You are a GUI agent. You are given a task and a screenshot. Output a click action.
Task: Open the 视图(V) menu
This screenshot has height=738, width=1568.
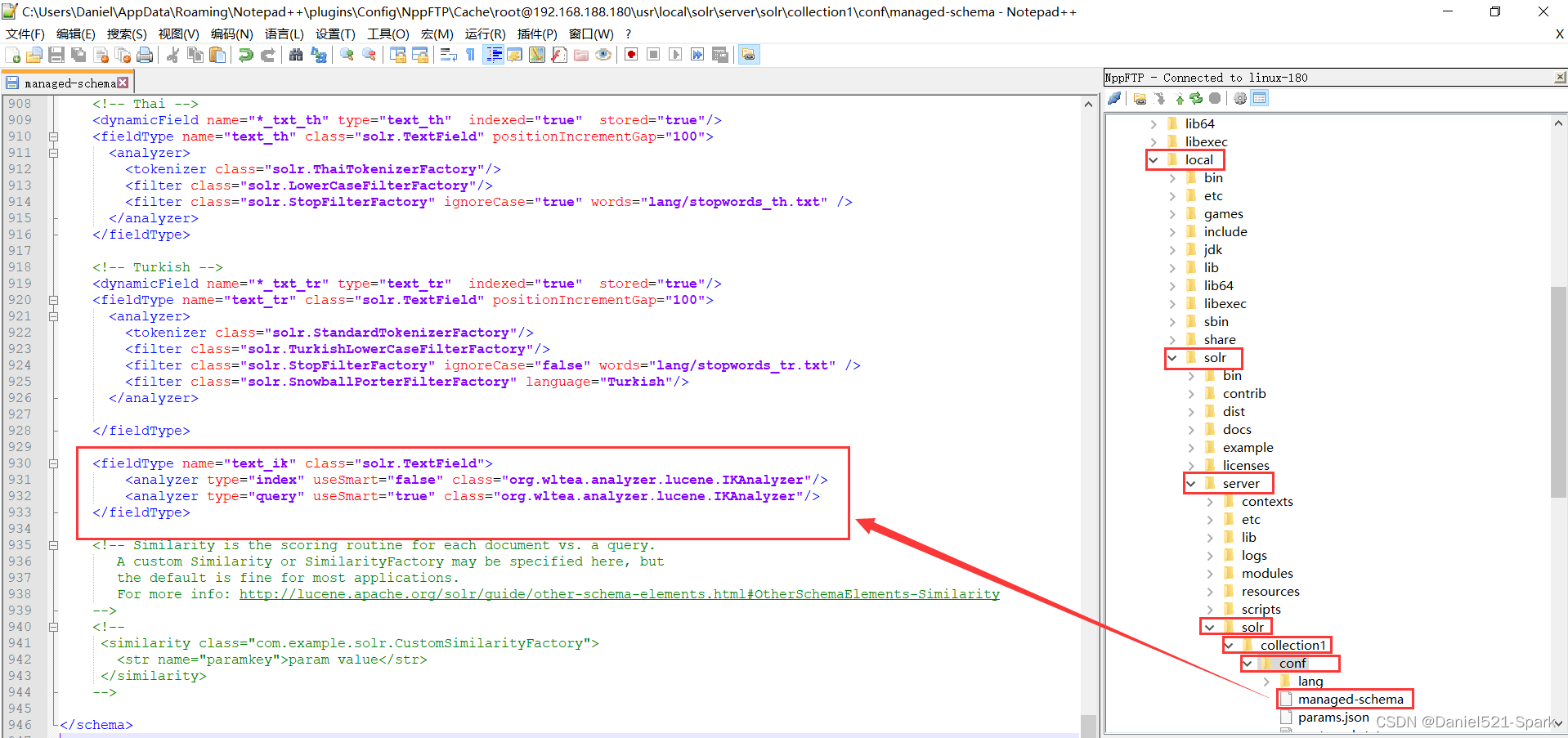click(178, 34)
